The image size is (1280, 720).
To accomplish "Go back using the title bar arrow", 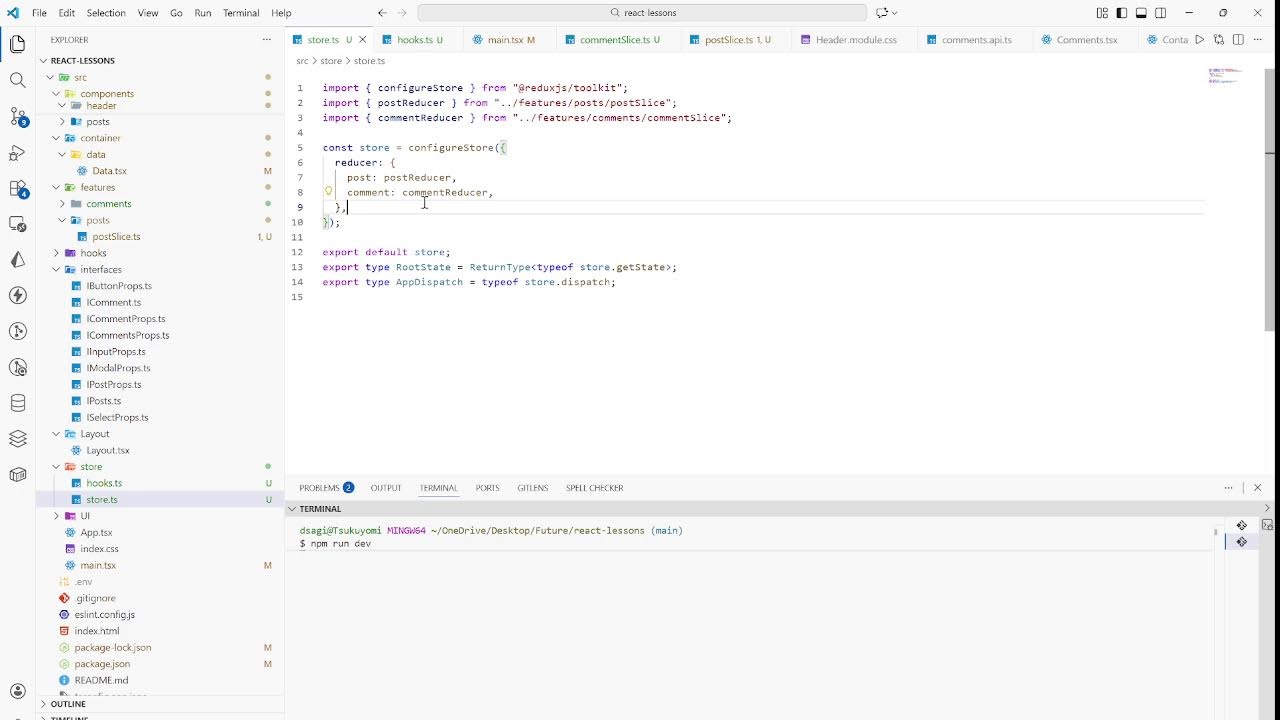I will tap(382, 13).
